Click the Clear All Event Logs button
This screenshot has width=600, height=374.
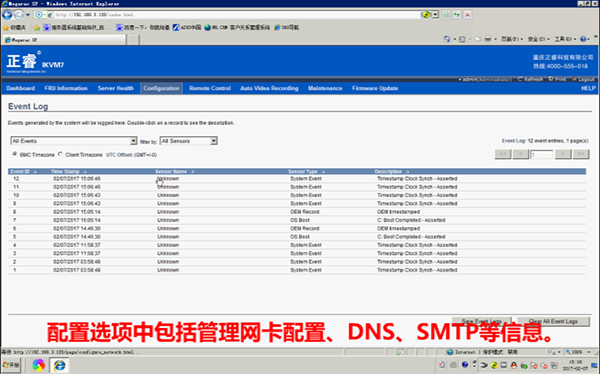pos(553,321)
